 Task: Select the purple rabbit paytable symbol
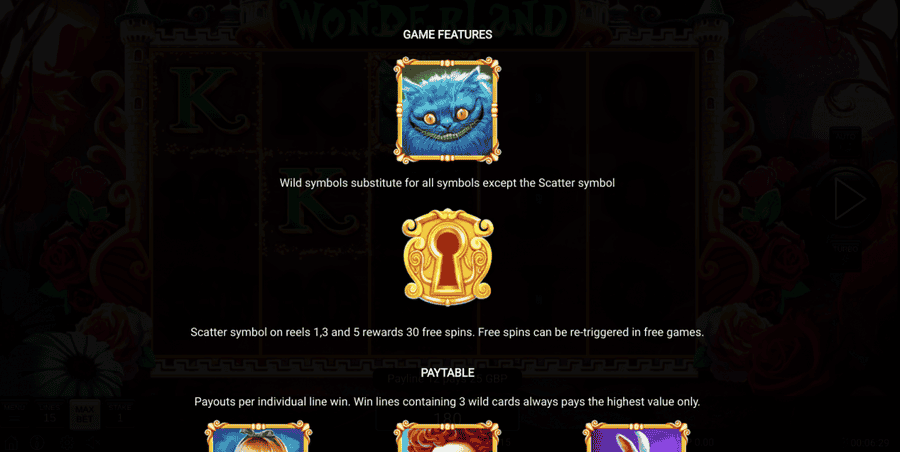click(x=636, y=436)
